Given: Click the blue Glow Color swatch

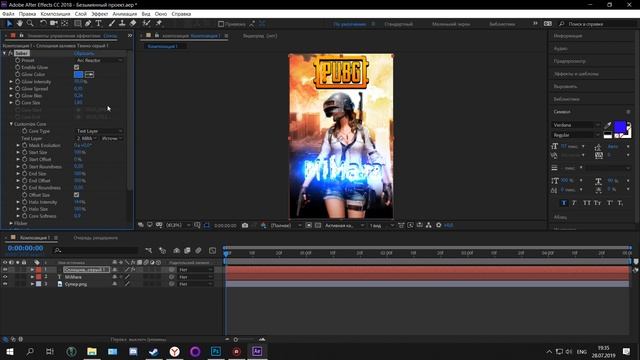Looking at the screenshot, I should pyautogui.click(x=78, y=74).
